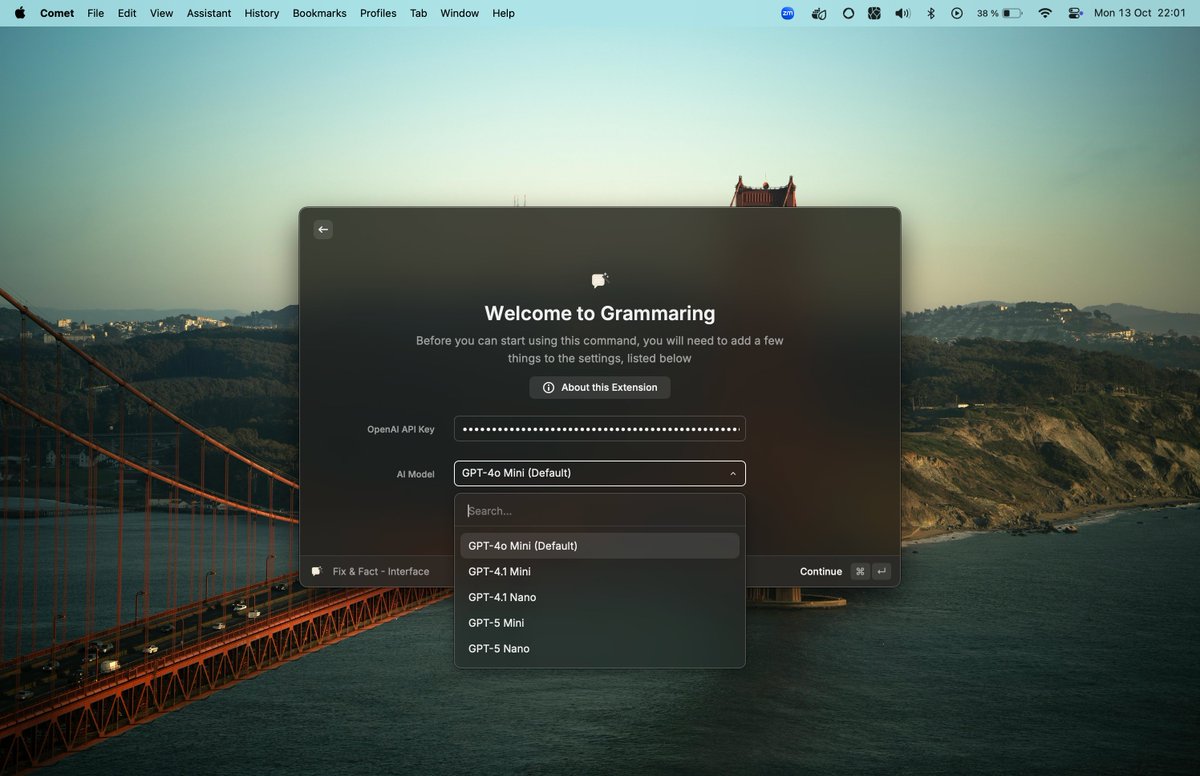The height and width of the screenshot is (776, 1200).
Task: Click the ChatGPT-style knot menu bar icon
Action: (x=875, y=13)
